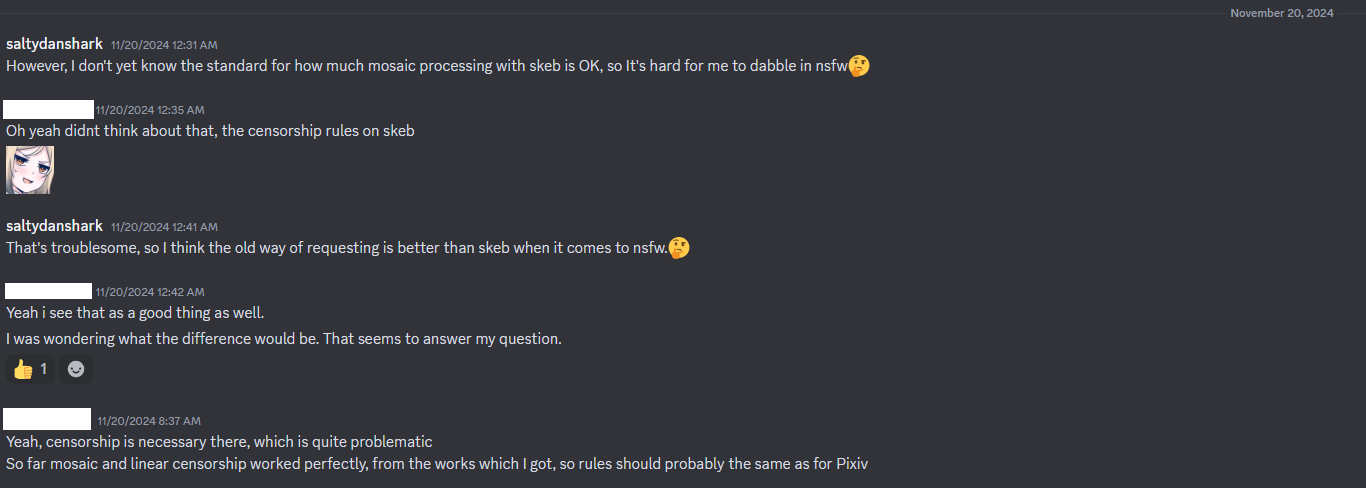
Task: Click message 'Yeah i see that as a good thing'
Action: pyautogui.click(x=135, y=313)
